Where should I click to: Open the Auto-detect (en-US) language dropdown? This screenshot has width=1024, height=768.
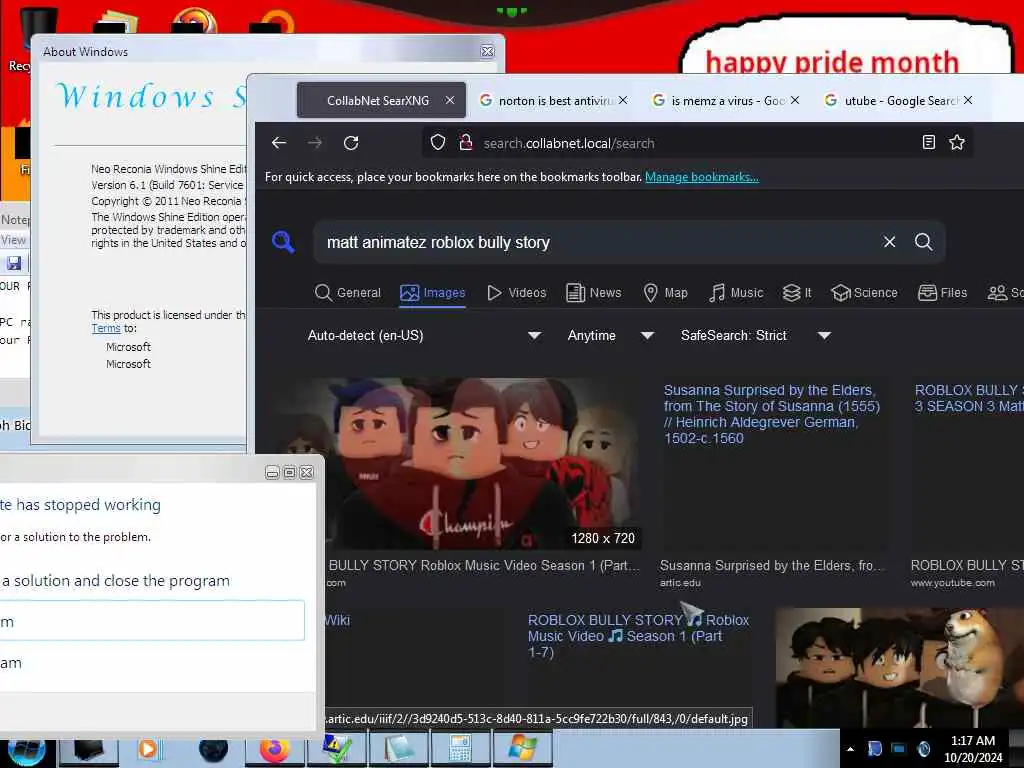(x=424, y=335)
